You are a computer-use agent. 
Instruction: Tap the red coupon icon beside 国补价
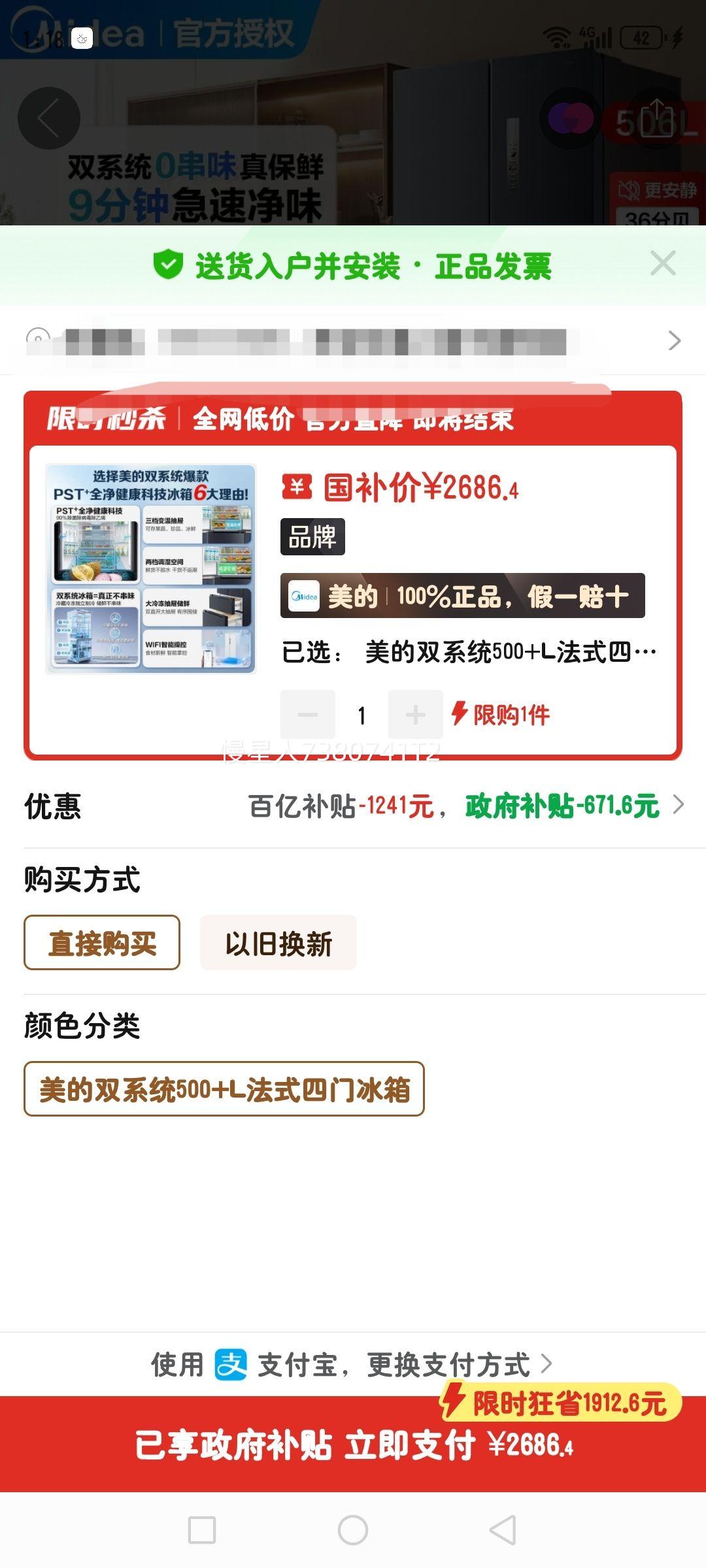[x=297, y=487]
